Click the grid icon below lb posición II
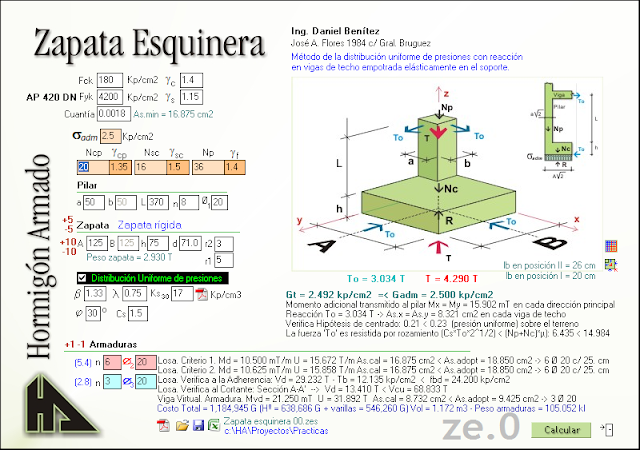Screen dimensions: 640x450 [x=611, y=265]
